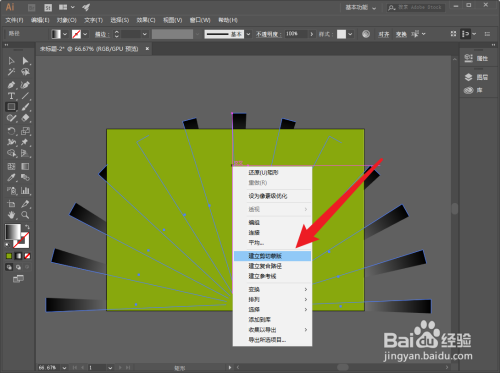
Task: Select the Eyedropper tool
Action: (11, 178)
